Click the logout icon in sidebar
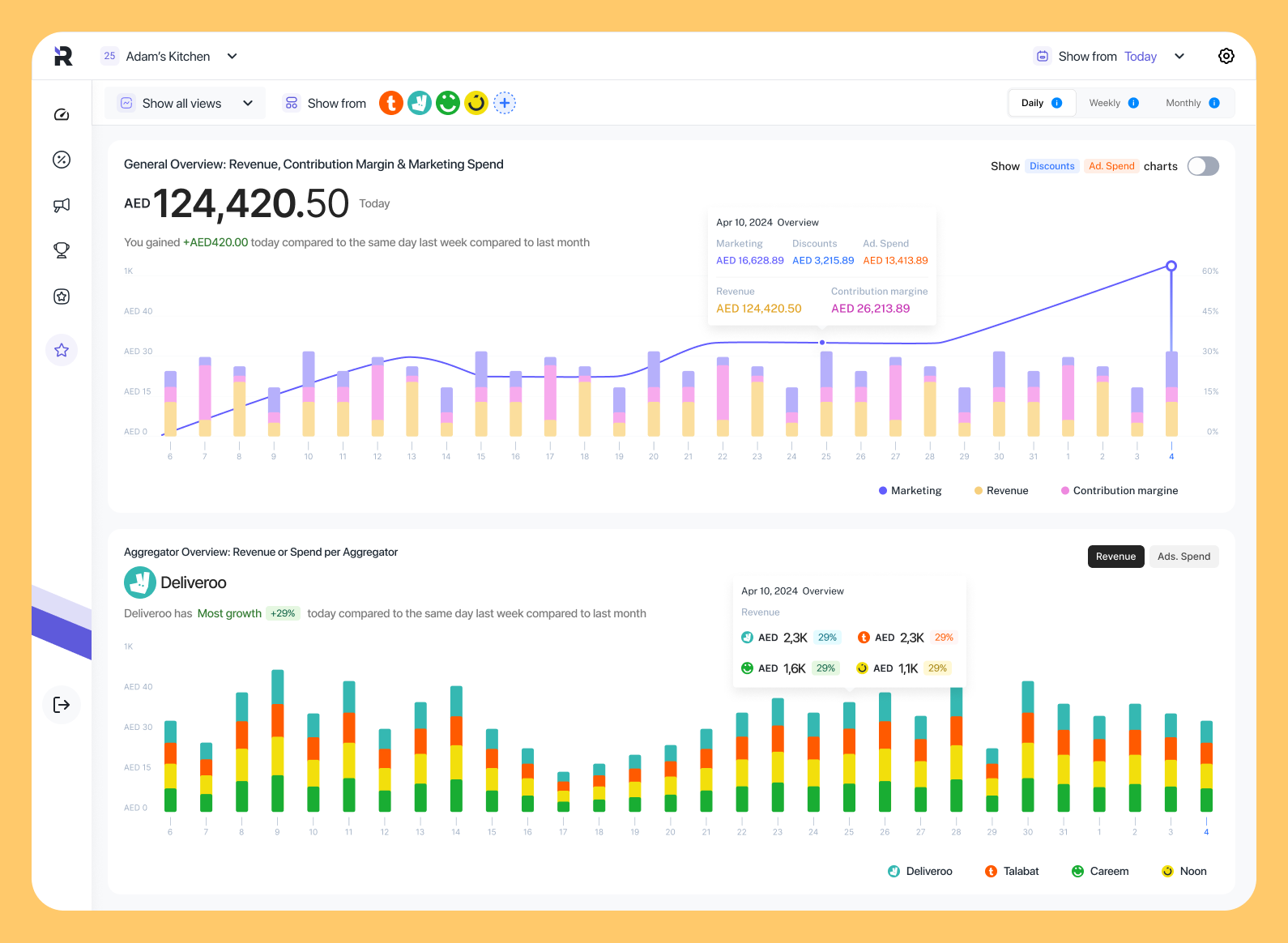The height and width of the screenshot is (943, 1288). pos(62,705)
